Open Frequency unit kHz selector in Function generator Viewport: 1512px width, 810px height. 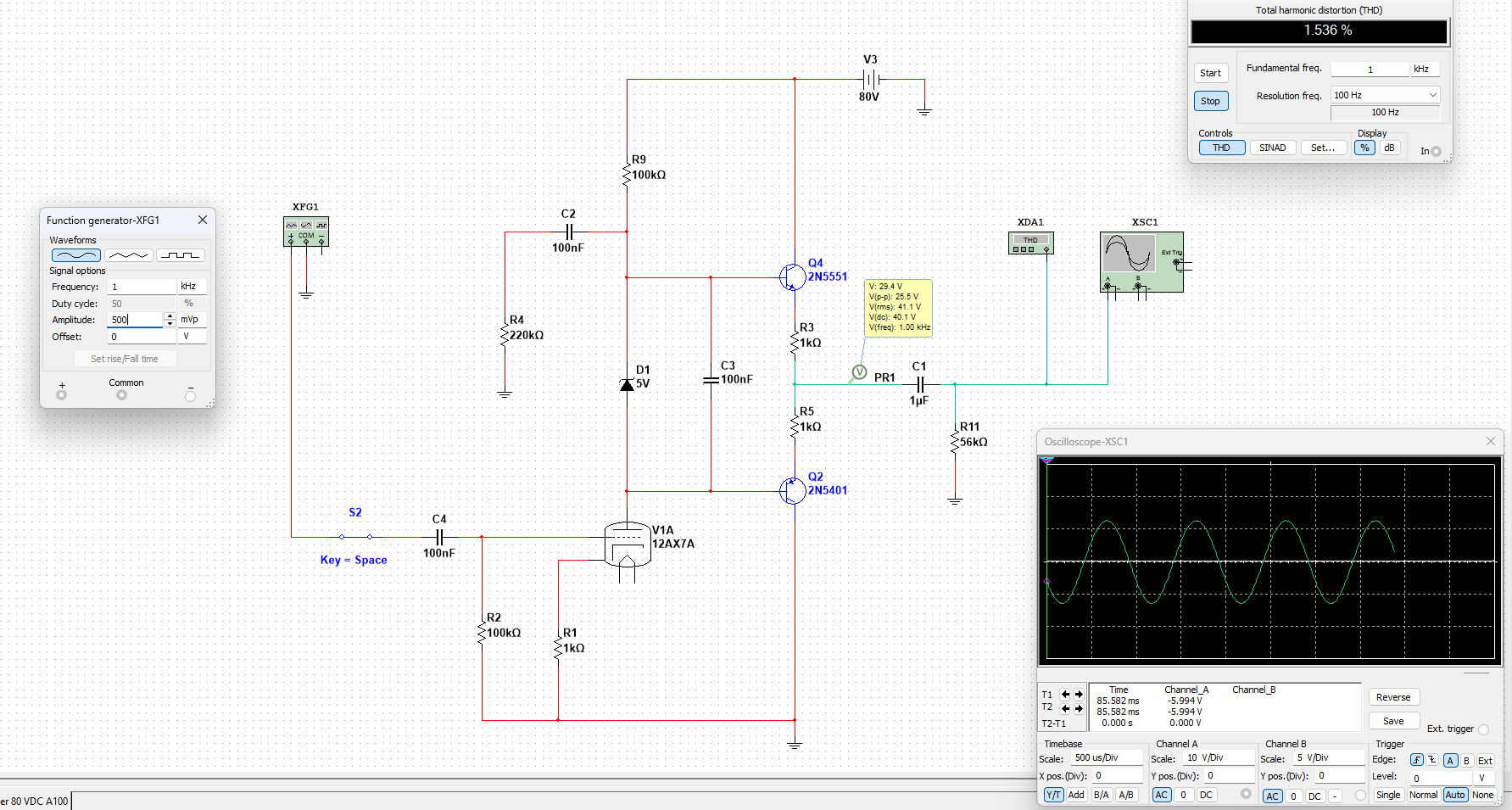pos(192,287)
